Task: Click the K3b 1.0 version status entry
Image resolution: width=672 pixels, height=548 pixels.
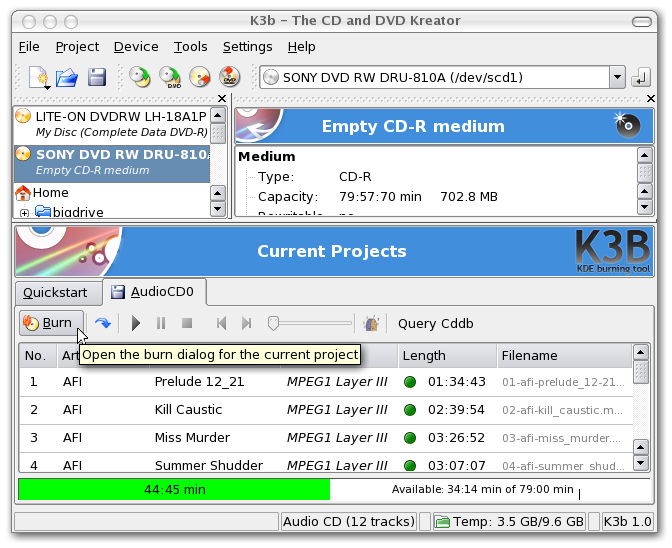Action: pyautogui.click(x=627, y=521)
